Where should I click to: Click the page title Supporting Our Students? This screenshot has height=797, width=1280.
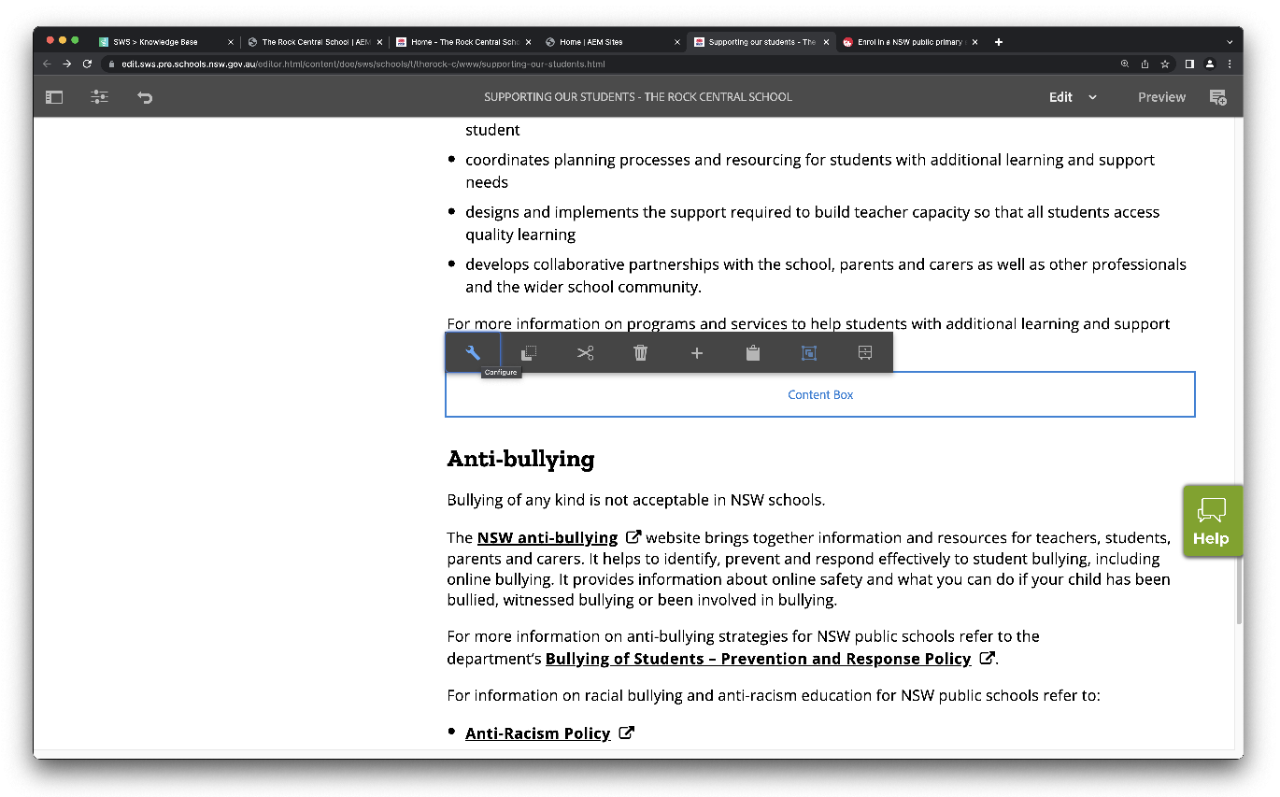click(x=638, y=97)
